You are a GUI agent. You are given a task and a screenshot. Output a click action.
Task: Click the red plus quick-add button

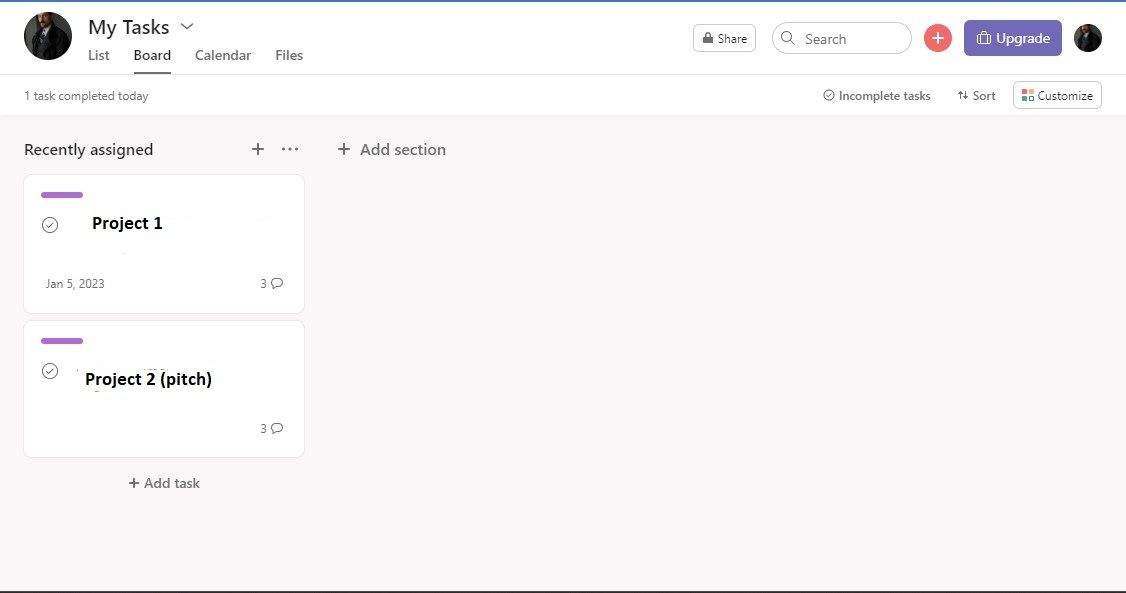[x=937, y=38]
